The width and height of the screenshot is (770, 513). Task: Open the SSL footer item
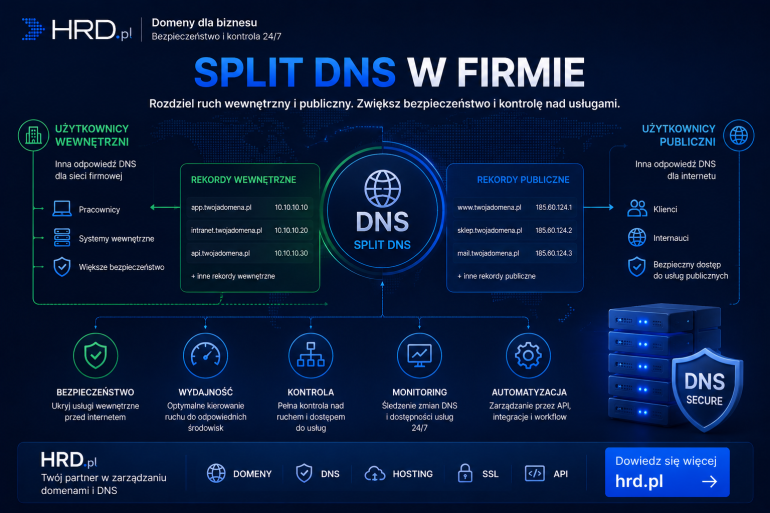[x=478, y=473]
